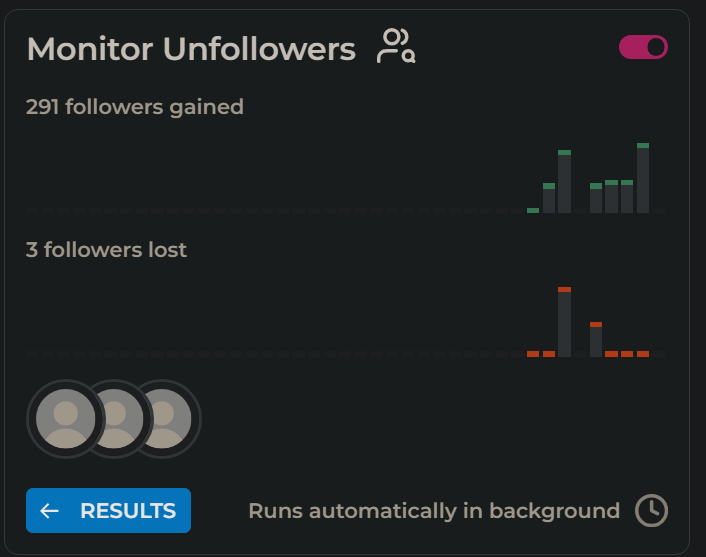Click the third green-topped bar in gained chart
Image resolution: width=706 pixels, height=557 pixels.
click(x=565, y=181)
